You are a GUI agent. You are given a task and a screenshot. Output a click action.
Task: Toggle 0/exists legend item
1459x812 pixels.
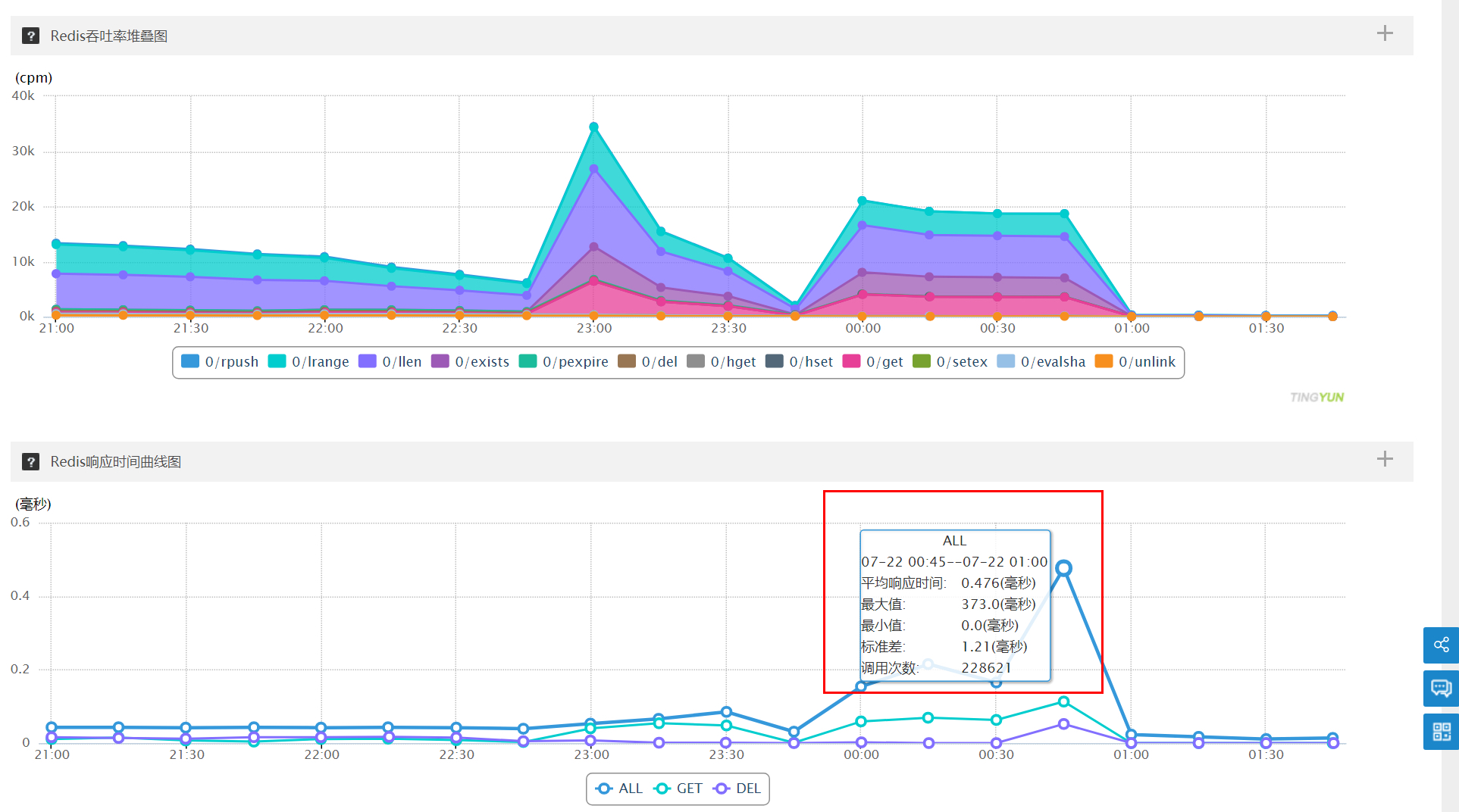click(x=471, y=362)
